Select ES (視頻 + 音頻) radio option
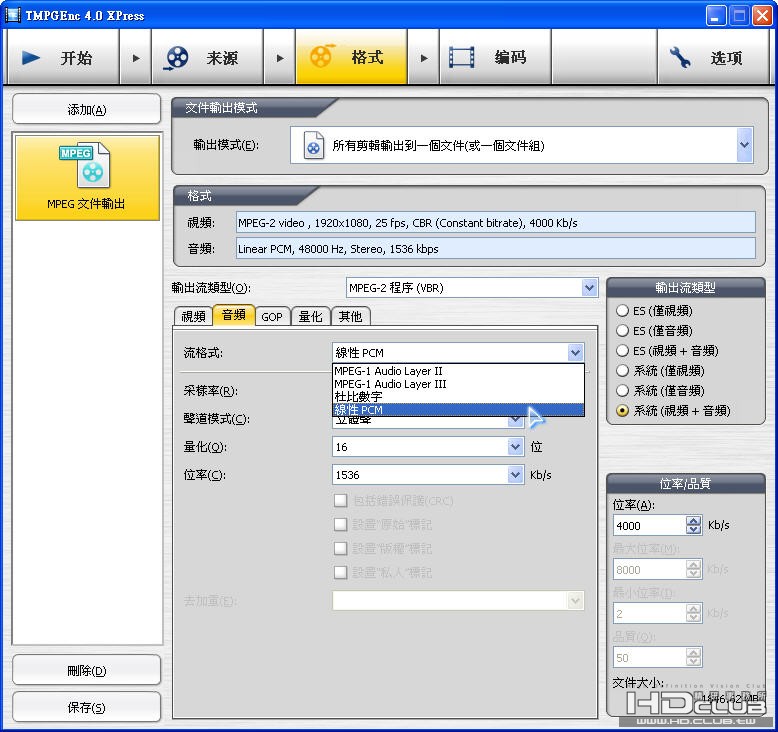The image size is (778, 732). point(622,350)
